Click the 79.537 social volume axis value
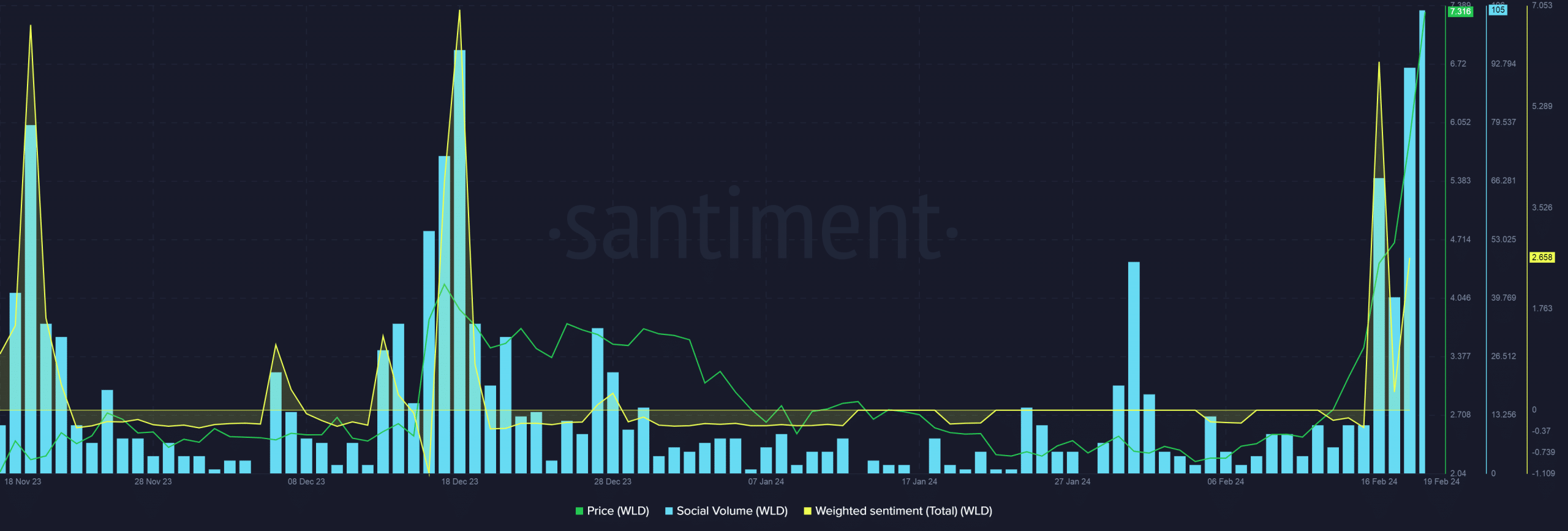Viewport: 1568px width, 531px height. tap(1504, 122)
